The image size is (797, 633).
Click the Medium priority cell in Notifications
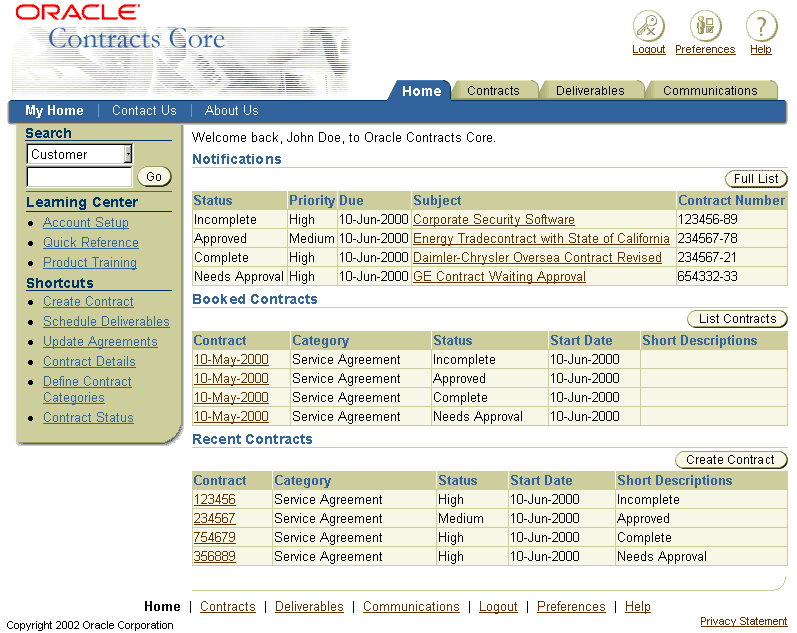click(312, 238)
